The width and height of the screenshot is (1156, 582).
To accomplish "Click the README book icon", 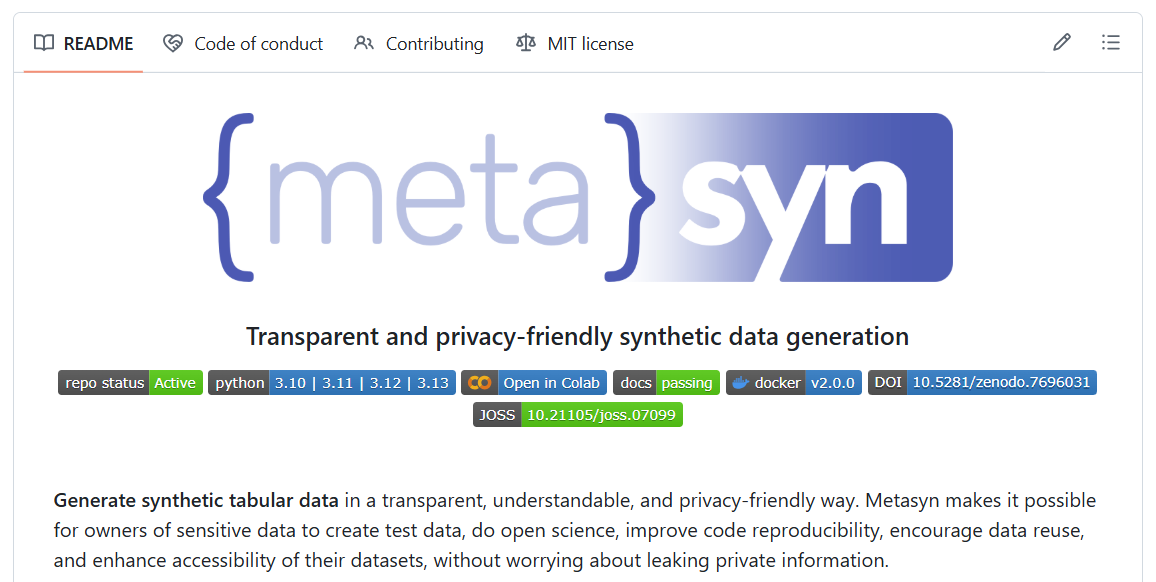I will coord(43,43).
